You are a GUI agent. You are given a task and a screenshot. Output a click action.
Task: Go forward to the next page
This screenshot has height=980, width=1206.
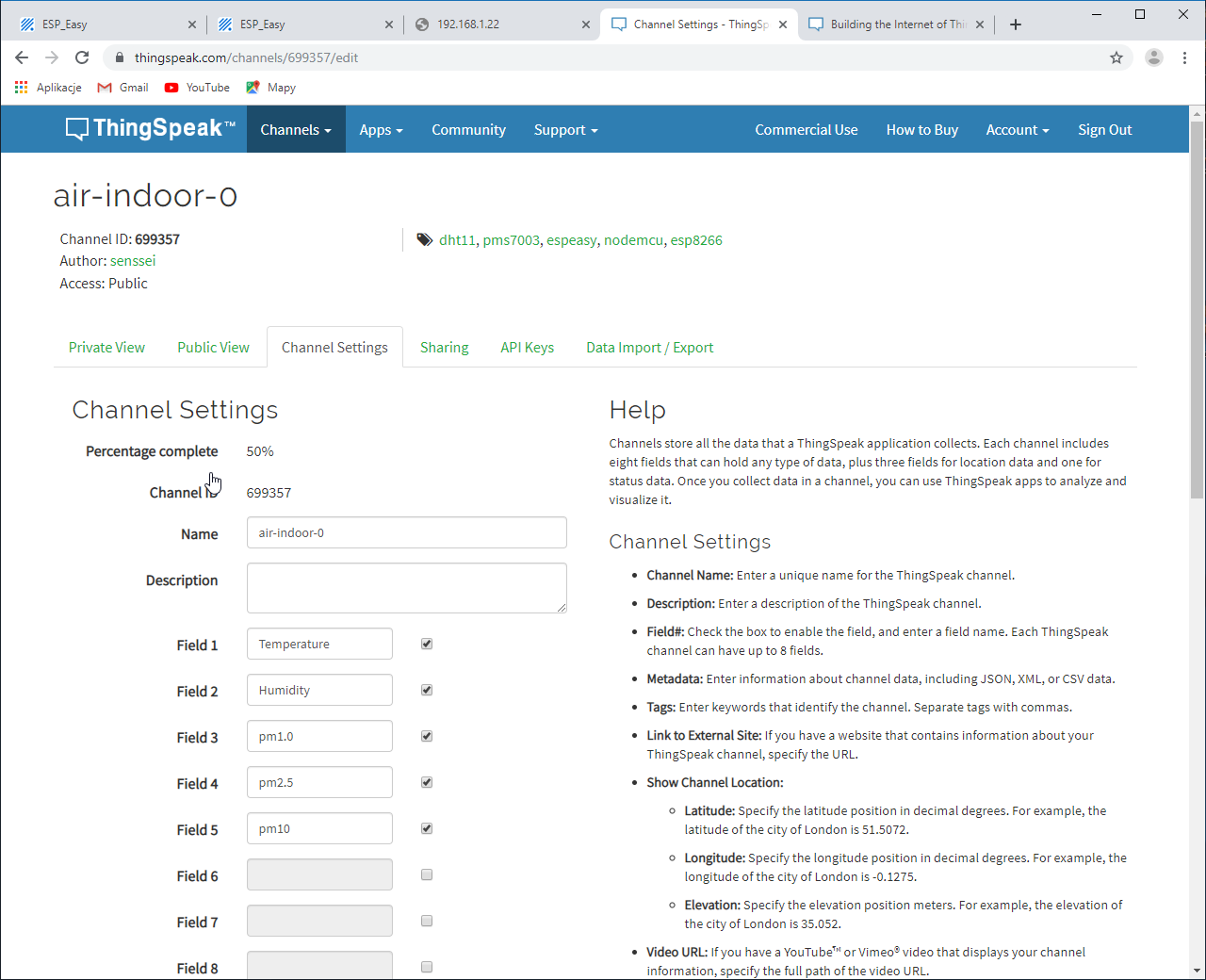tap(52, 57)
